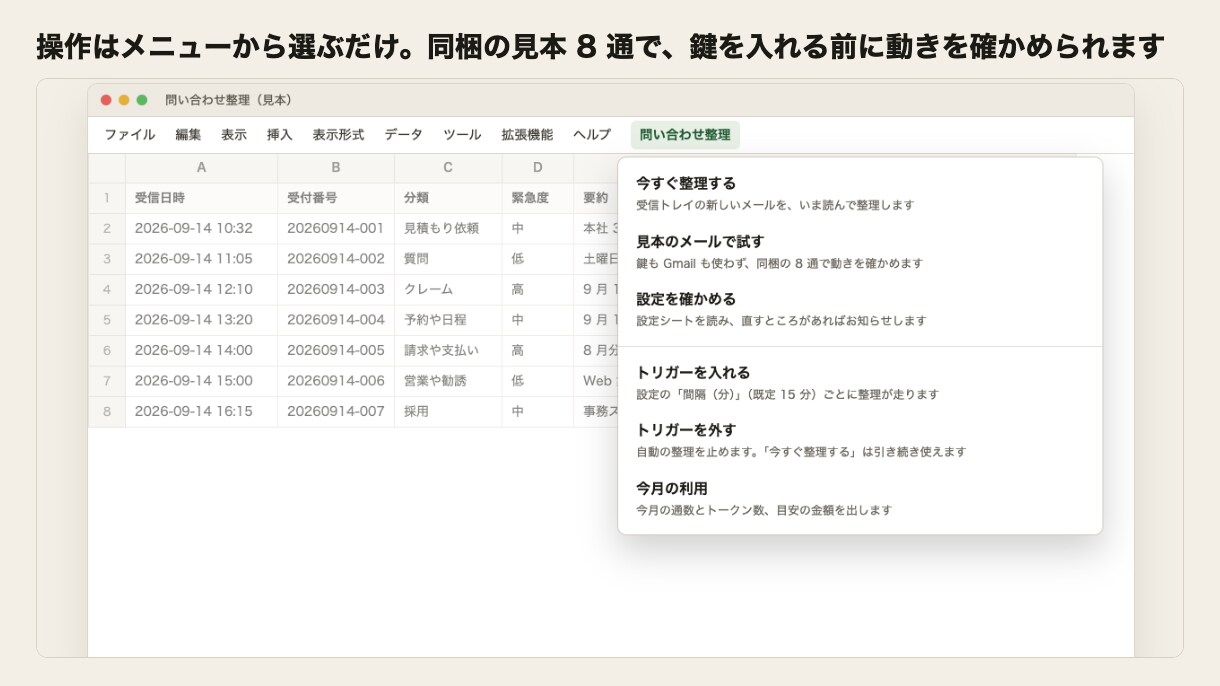Open the 編集 menu
The image size is (1220, 686).
(x=188, y=135)
